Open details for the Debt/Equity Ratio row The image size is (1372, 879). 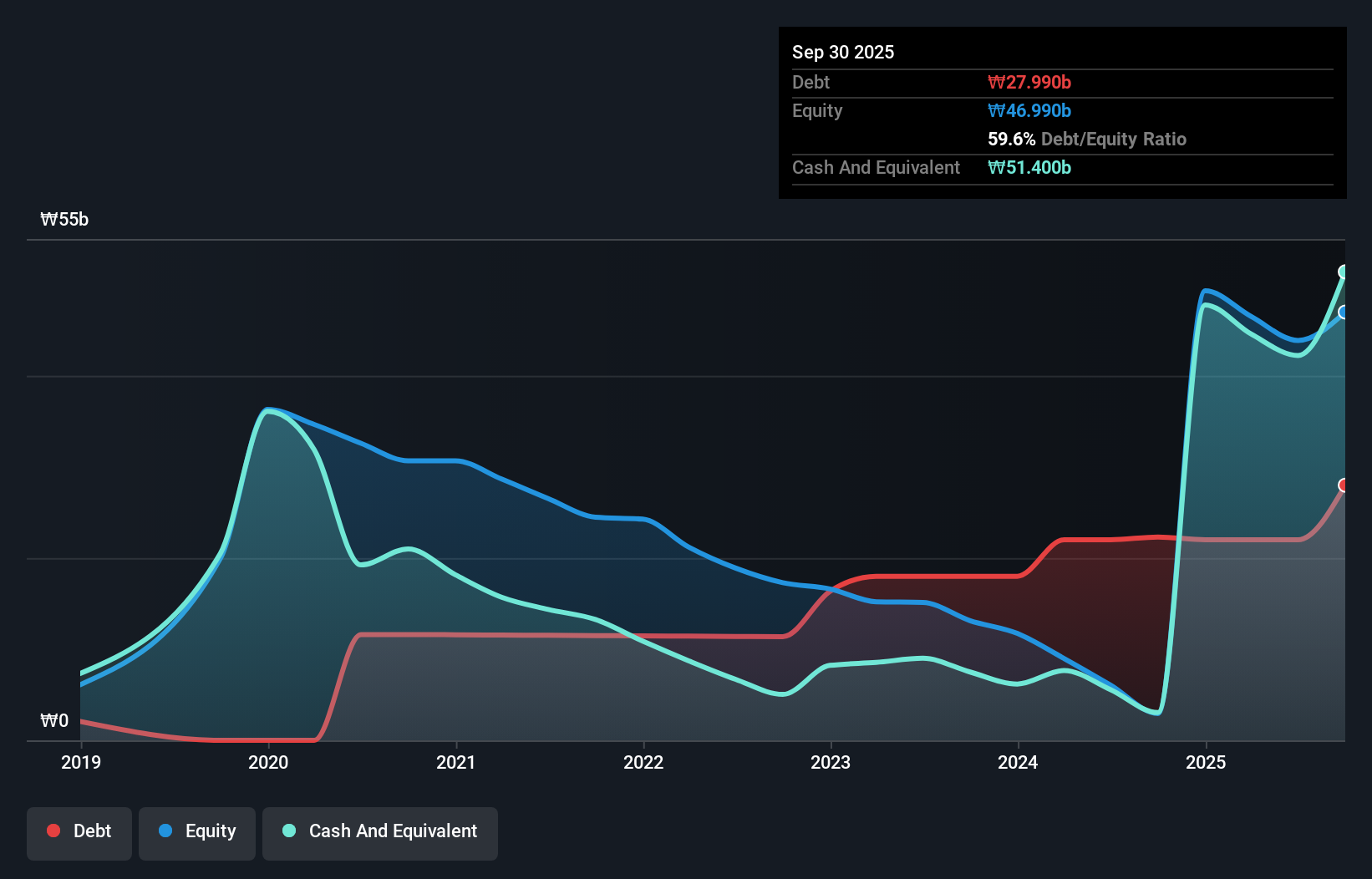1087,139
